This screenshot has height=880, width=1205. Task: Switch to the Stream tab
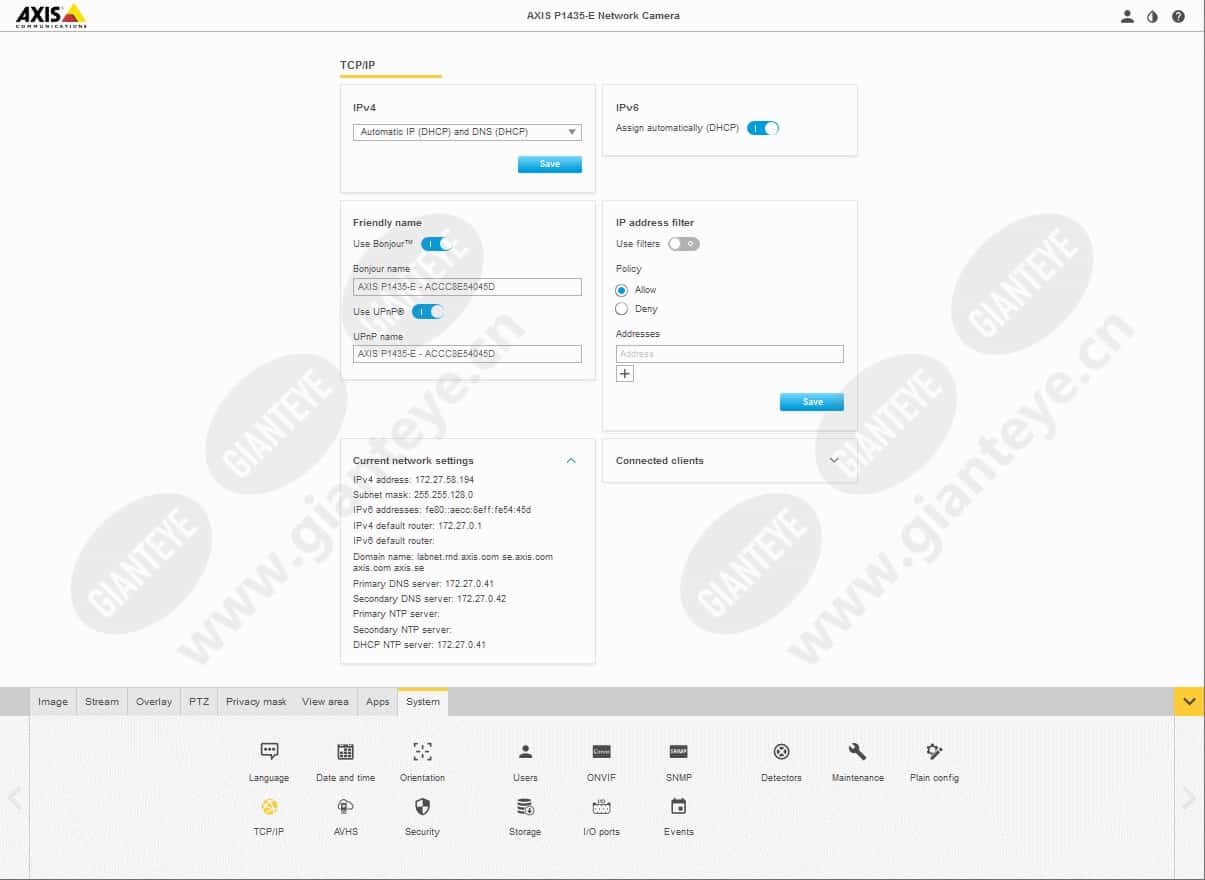click(102, 702)
